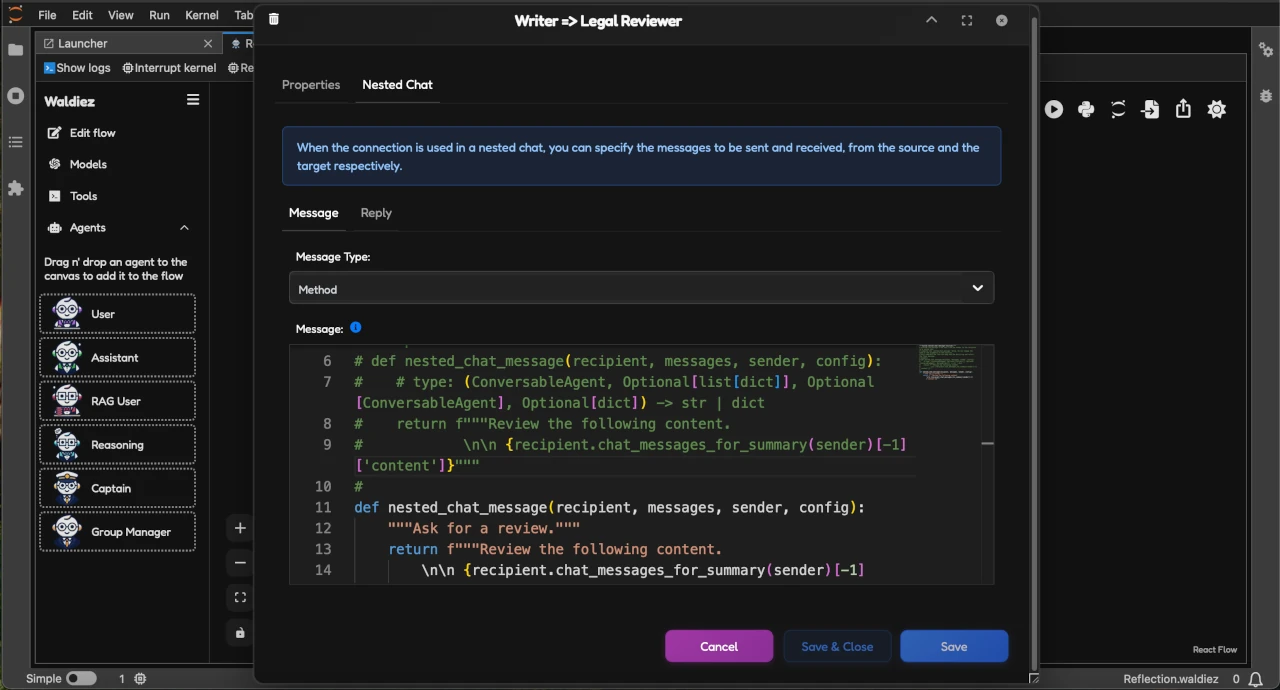Screen dimensions: 1280x690
Task: Export the flow with the share icon
Action: [1183, 109]
